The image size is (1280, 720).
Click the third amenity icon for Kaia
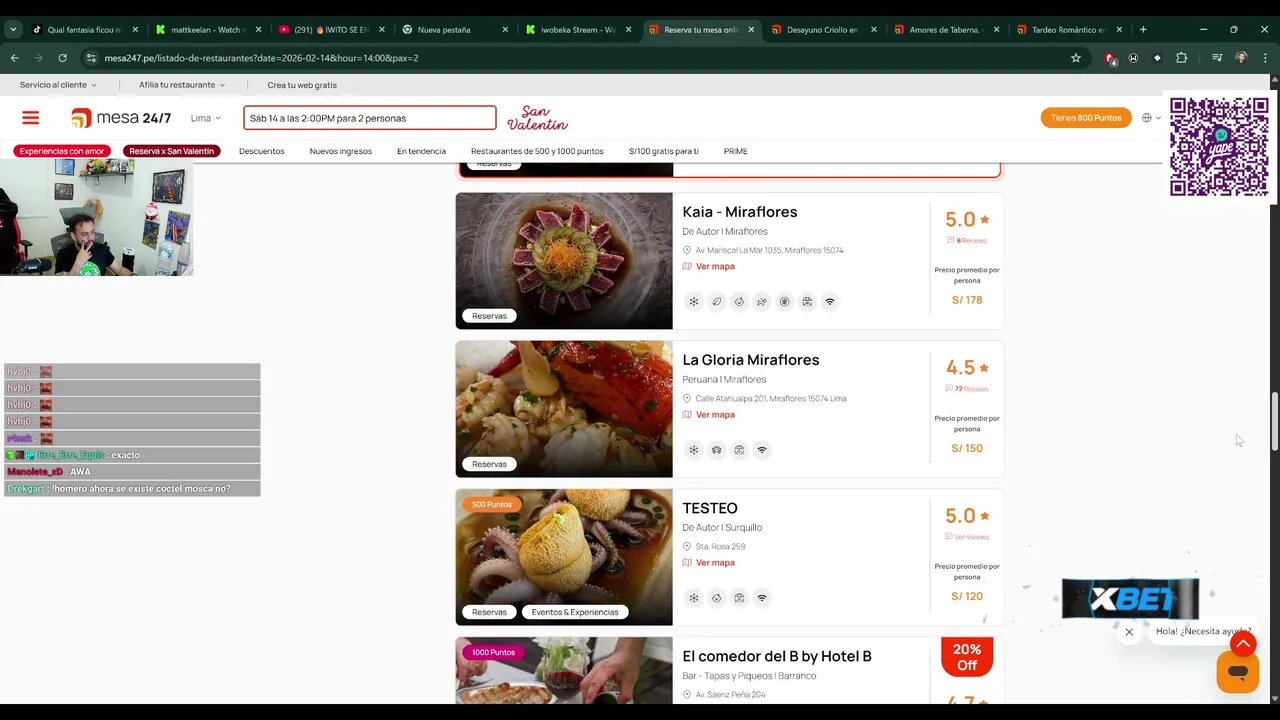pos(739,301)
